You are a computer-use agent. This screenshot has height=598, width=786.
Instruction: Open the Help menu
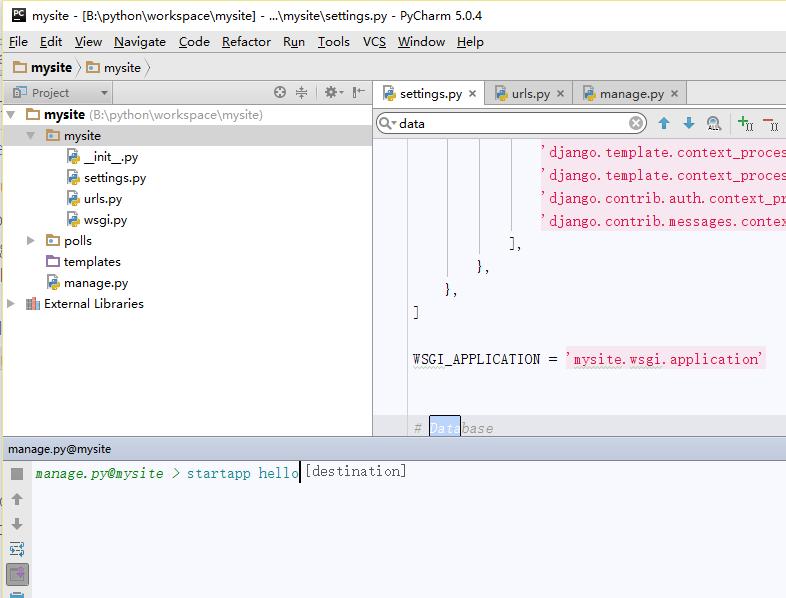tap(470, 42)
